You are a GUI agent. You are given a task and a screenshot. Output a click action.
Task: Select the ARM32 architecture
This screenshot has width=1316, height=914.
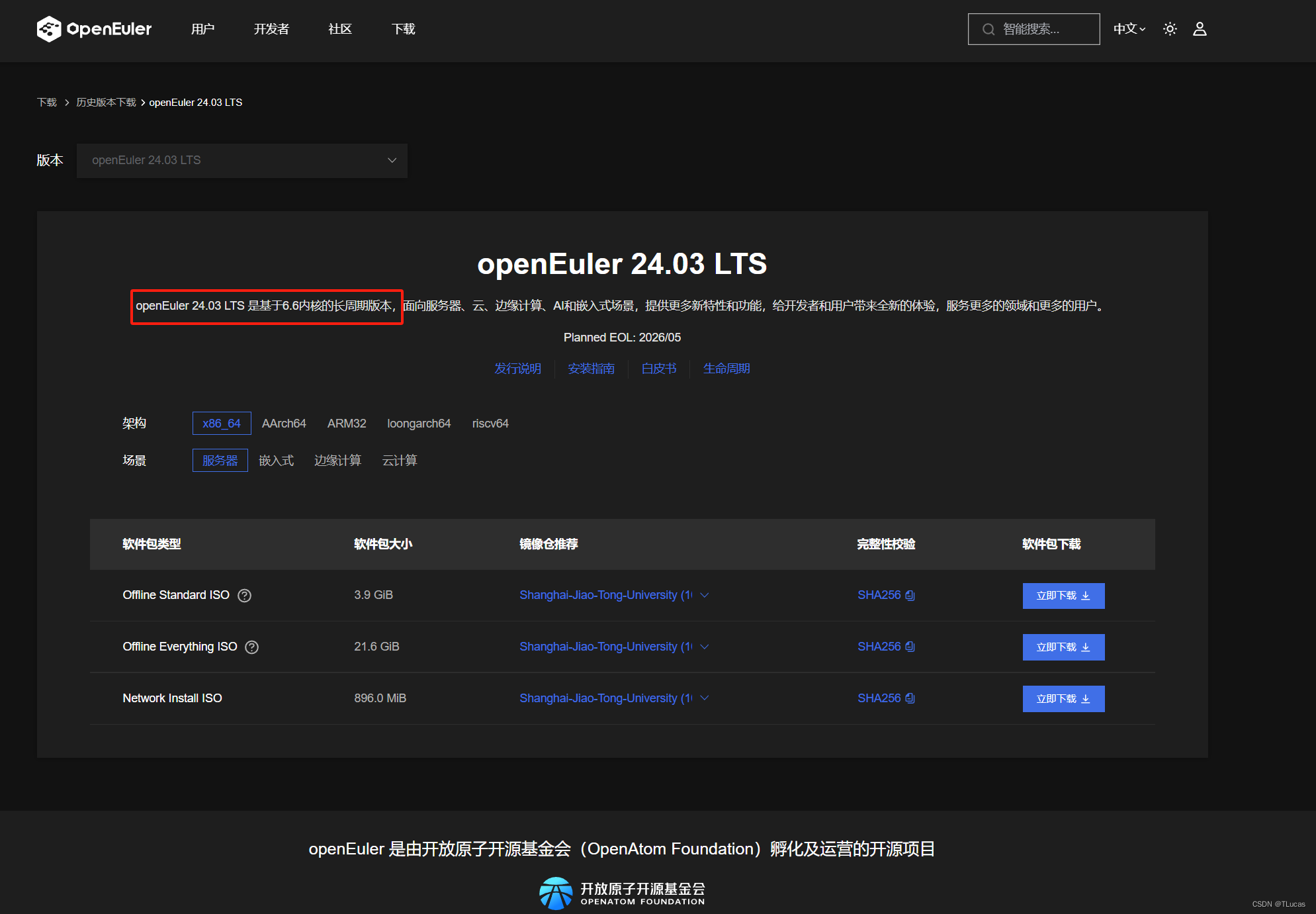(x=347, y=424)
